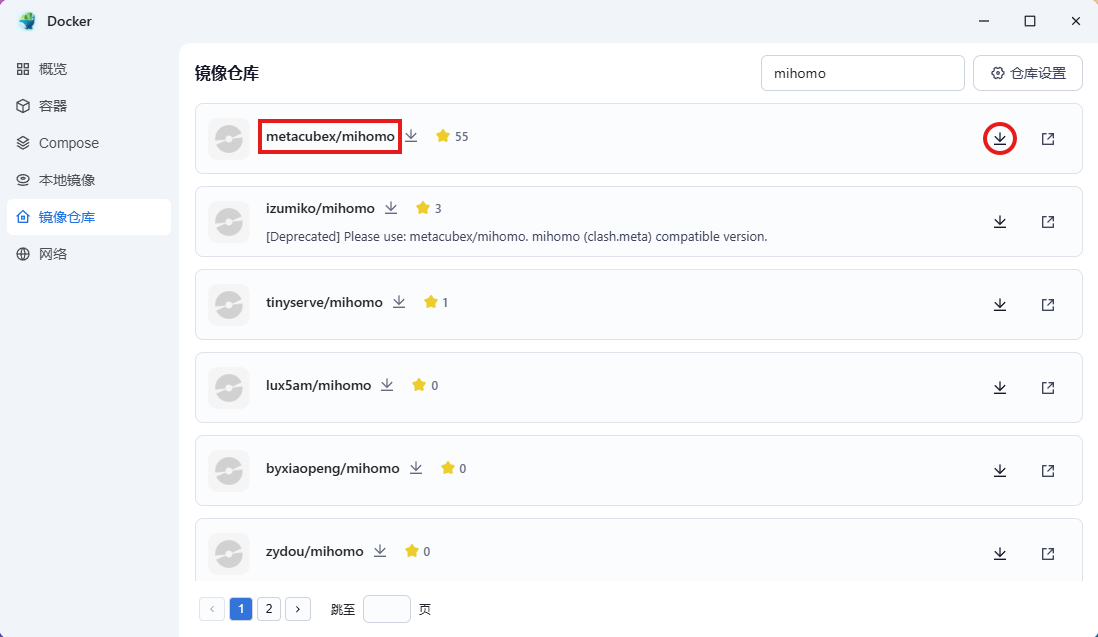Click the metacubex/mihomo repository thumbnail
The width and height of the screenshot is (1098, 637).
[229, 139]
